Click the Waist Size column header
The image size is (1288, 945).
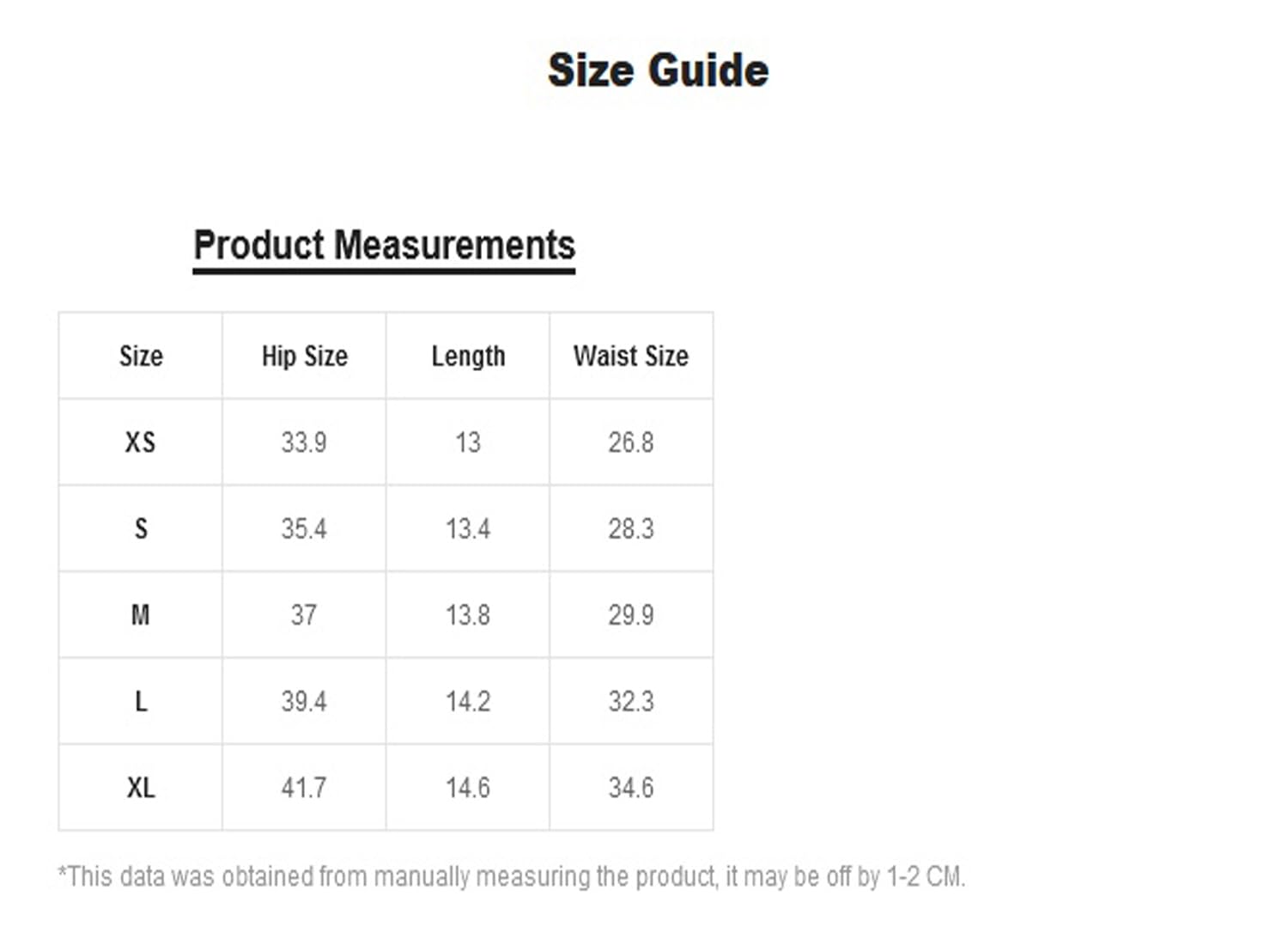(631, 356)
